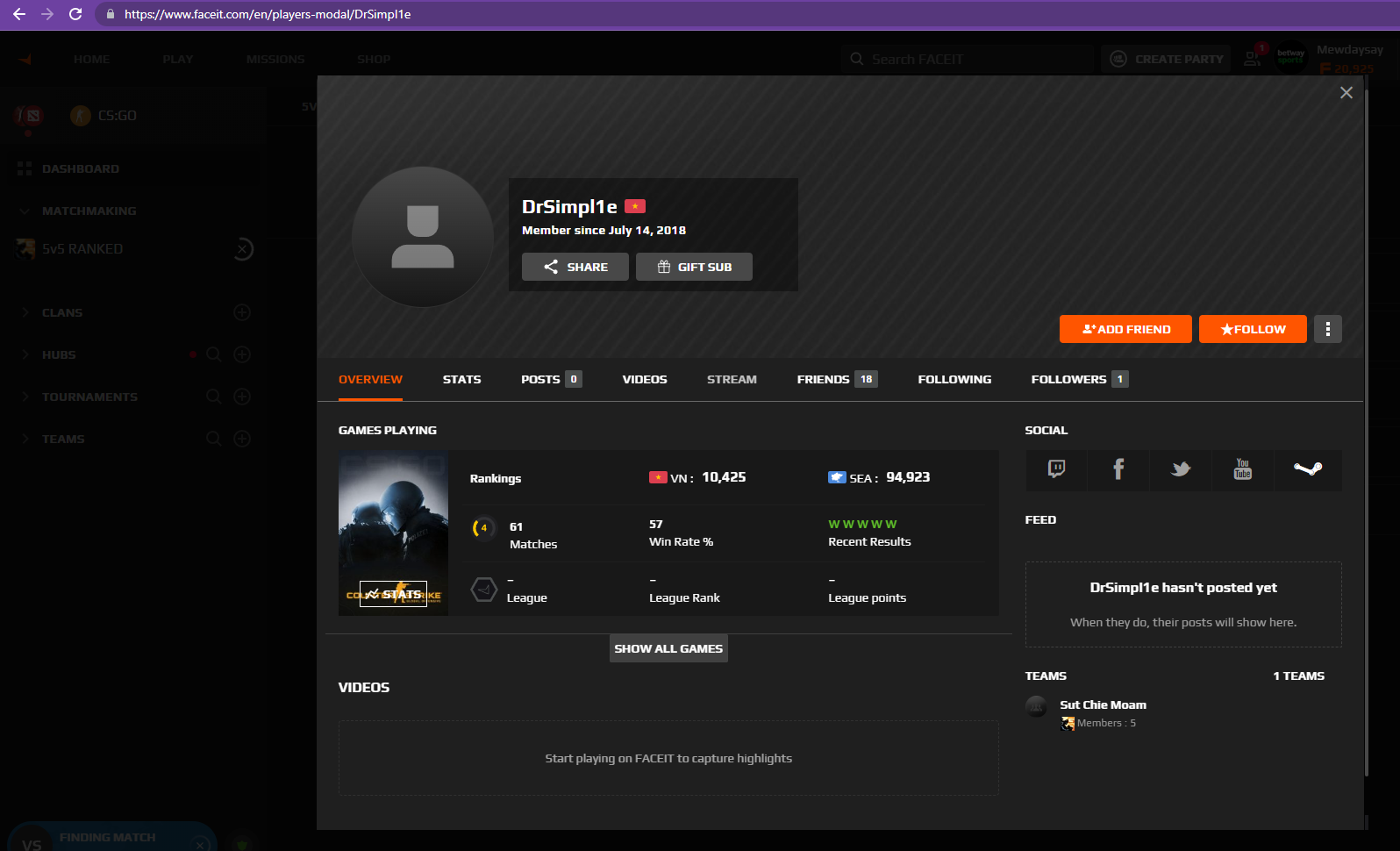
Task: Open the VIDEOS tab
Action: coord(645,379)
